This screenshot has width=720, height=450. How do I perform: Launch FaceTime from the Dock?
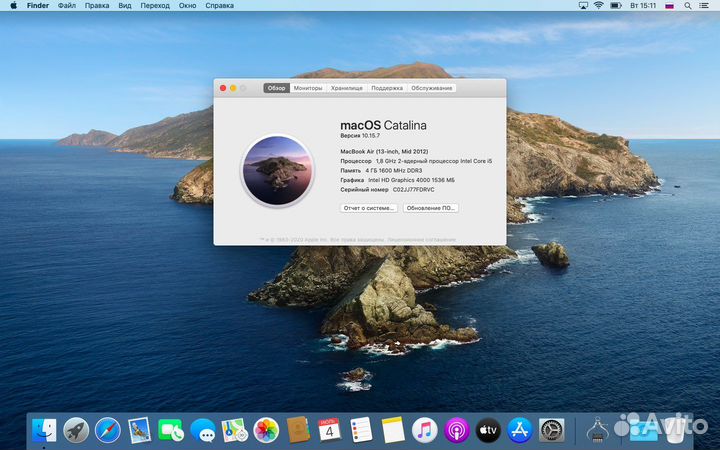click(171, 430)
